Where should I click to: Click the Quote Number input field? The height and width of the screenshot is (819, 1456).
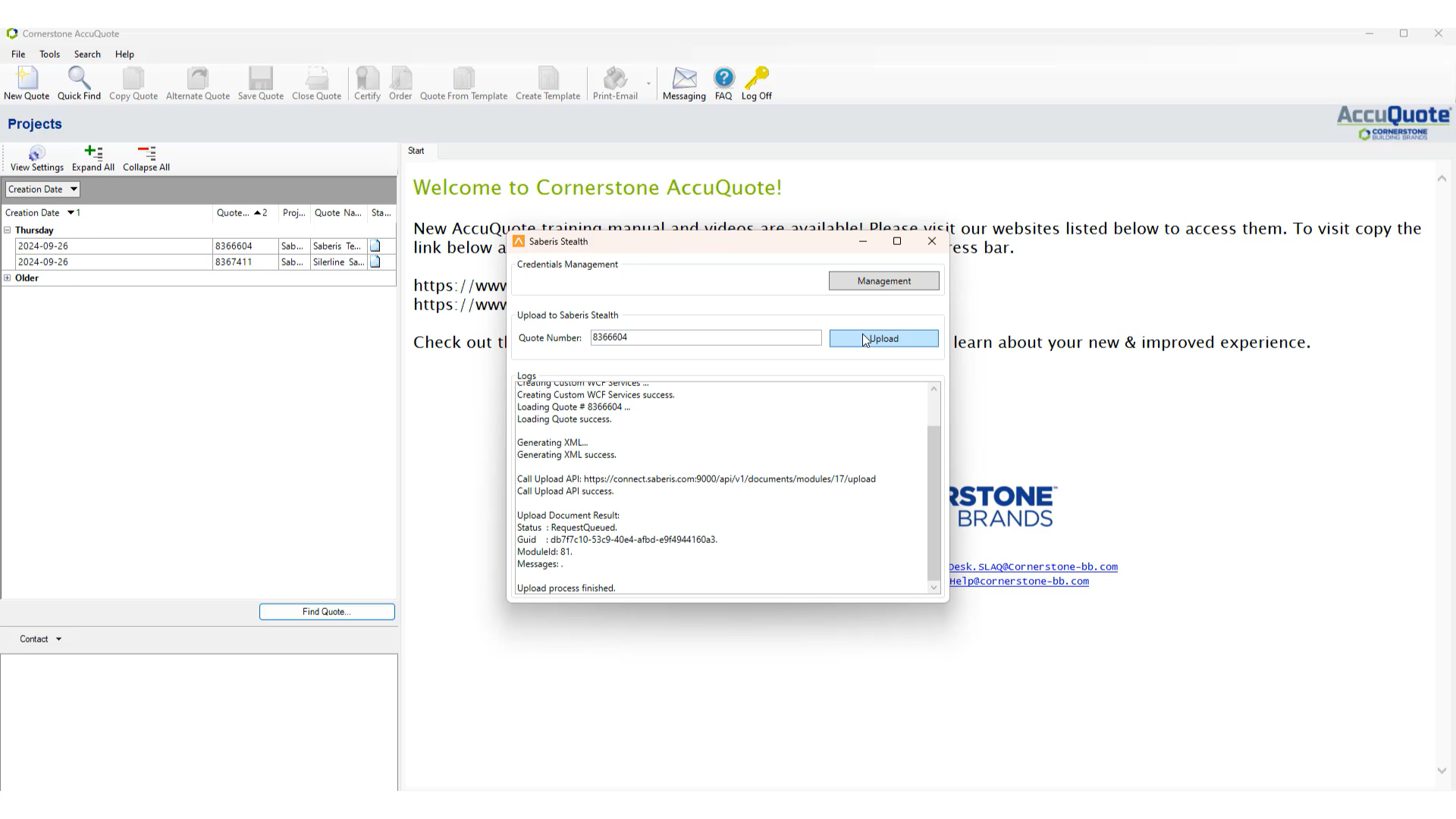[705, 337]
